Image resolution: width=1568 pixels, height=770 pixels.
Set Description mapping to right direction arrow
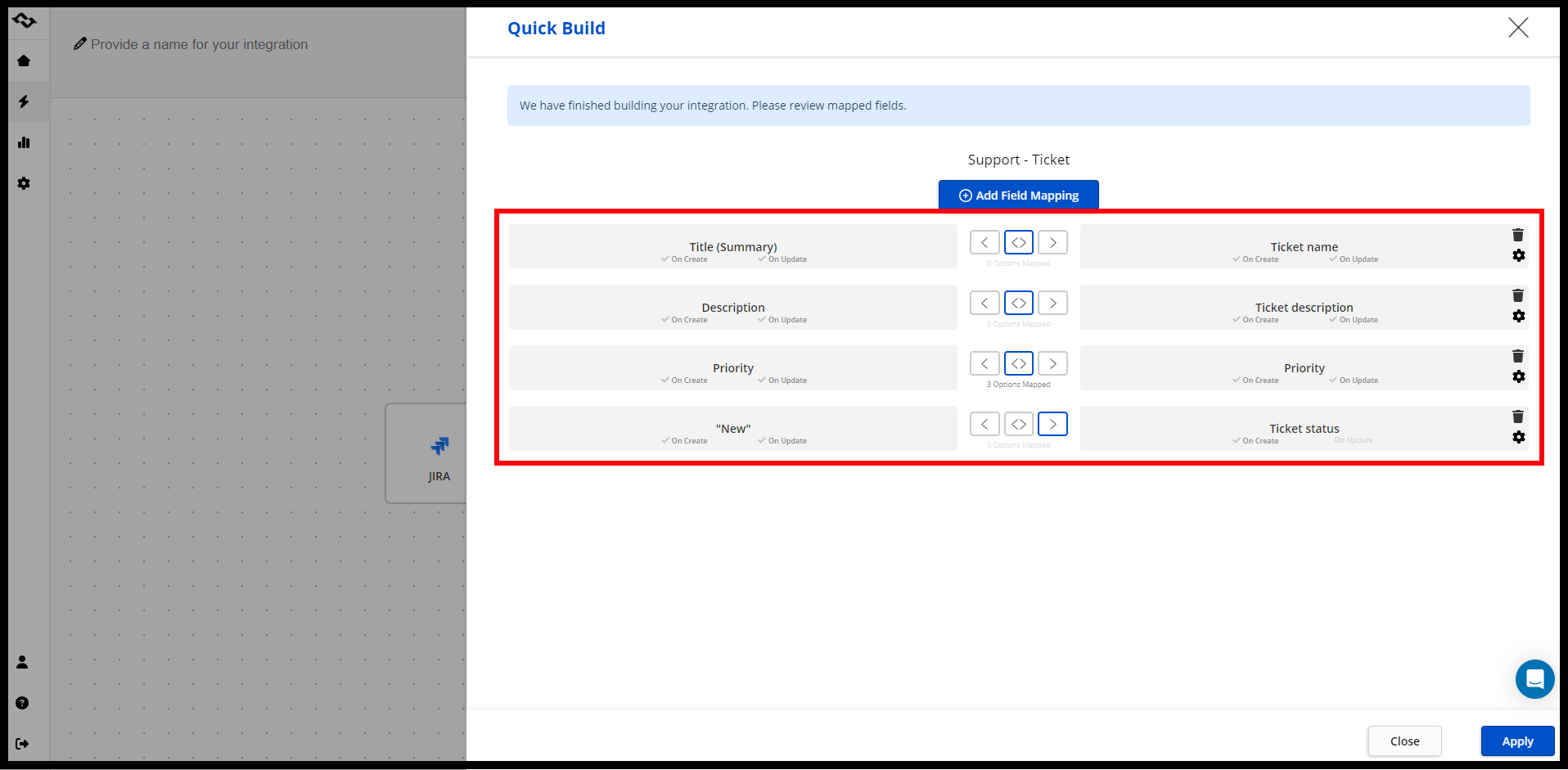click(x=1052, y=303)
